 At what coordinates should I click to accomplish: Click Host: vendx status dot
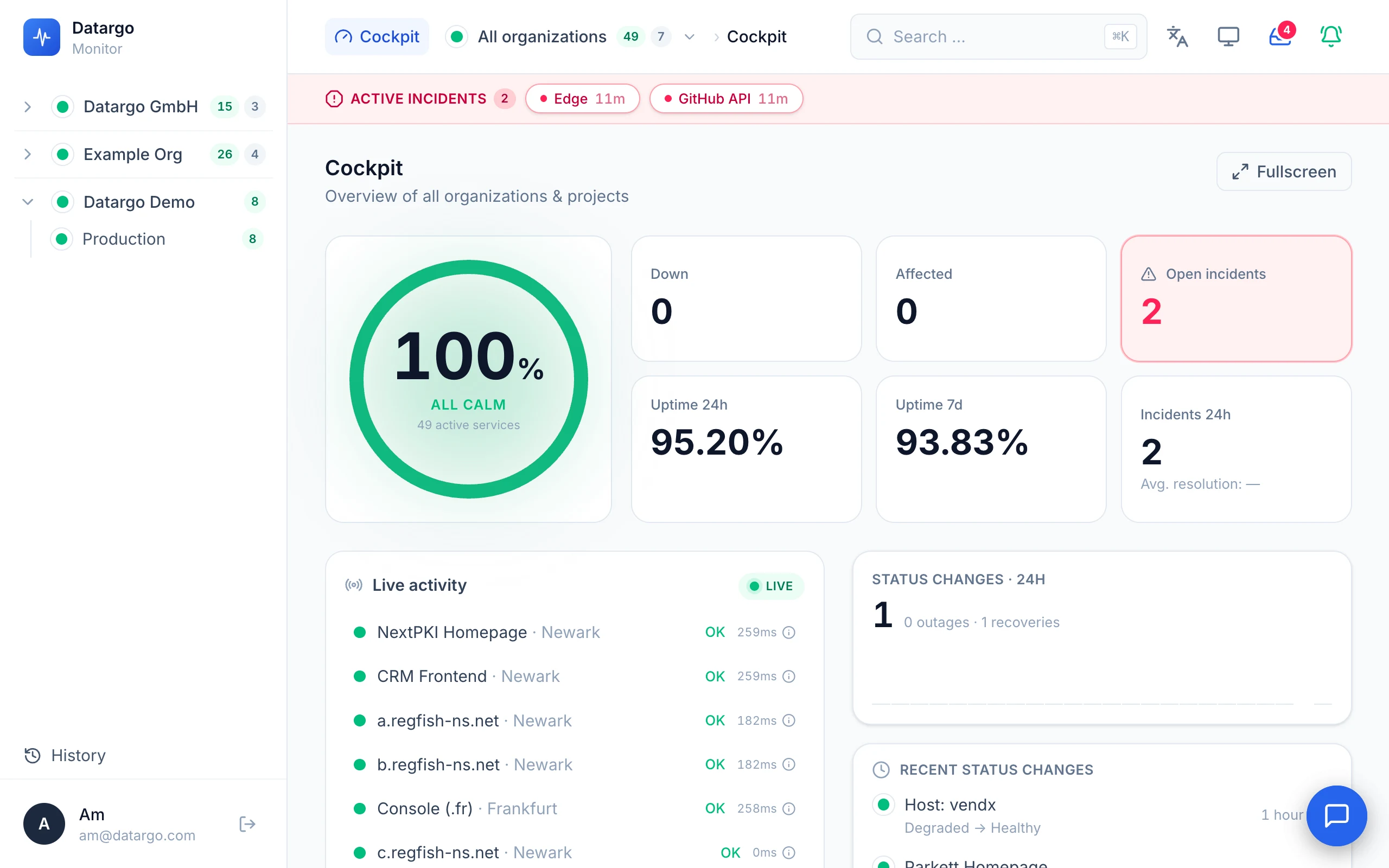(x=884, y=805)
